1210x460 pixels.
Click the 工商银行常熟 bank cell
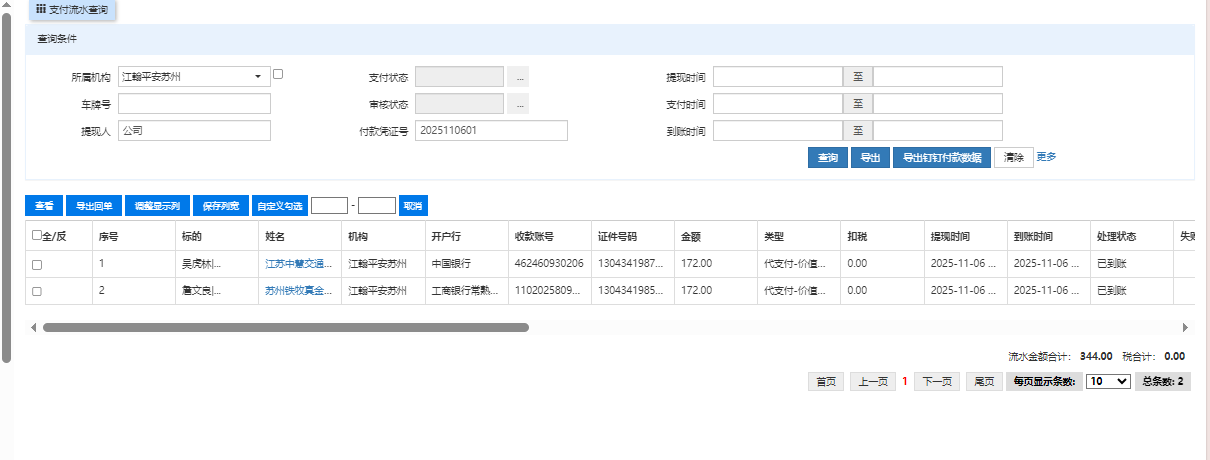465,291
